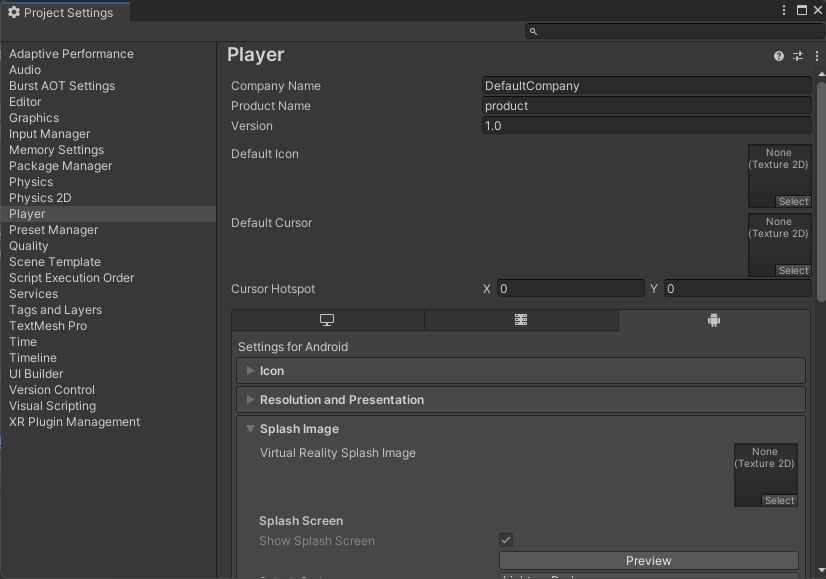Click the Default Cursor texture slot

pyautogui.click(x=780, y=245)
